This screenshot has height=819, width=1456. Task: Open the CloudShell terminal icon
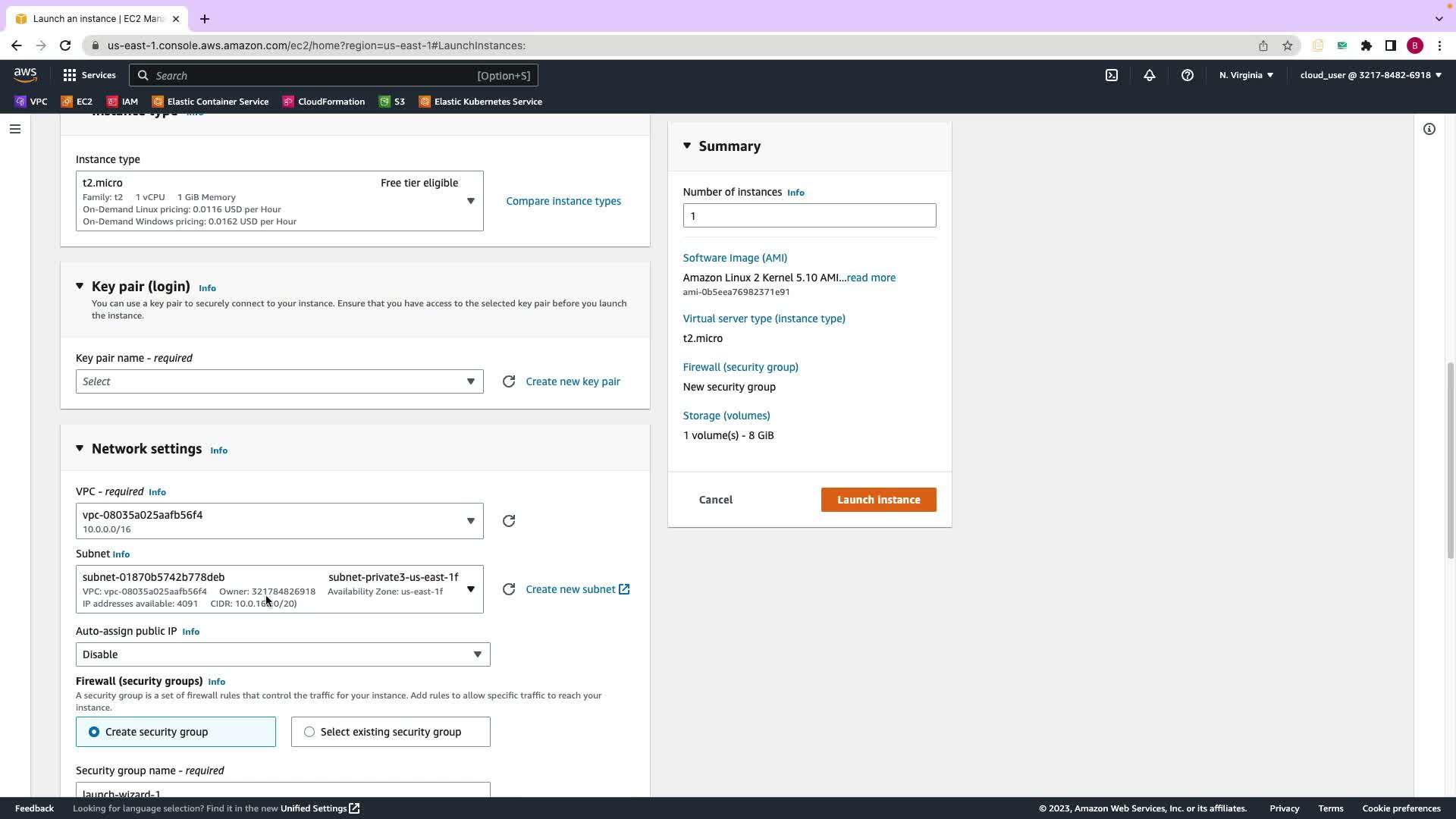click(x=1111, y=75)
